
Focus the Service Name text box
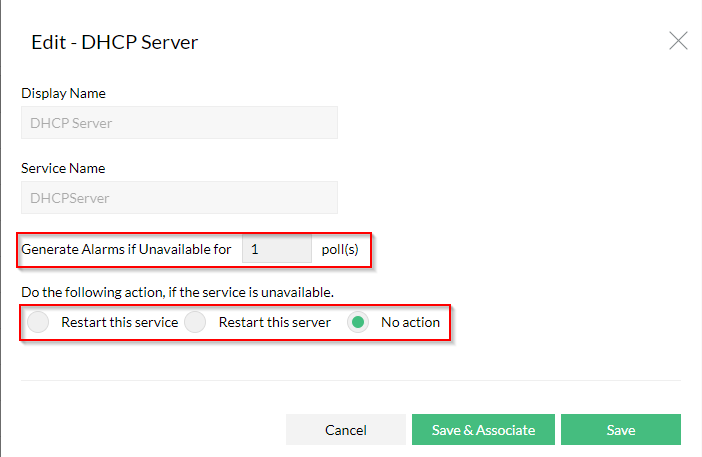(180, 198)
